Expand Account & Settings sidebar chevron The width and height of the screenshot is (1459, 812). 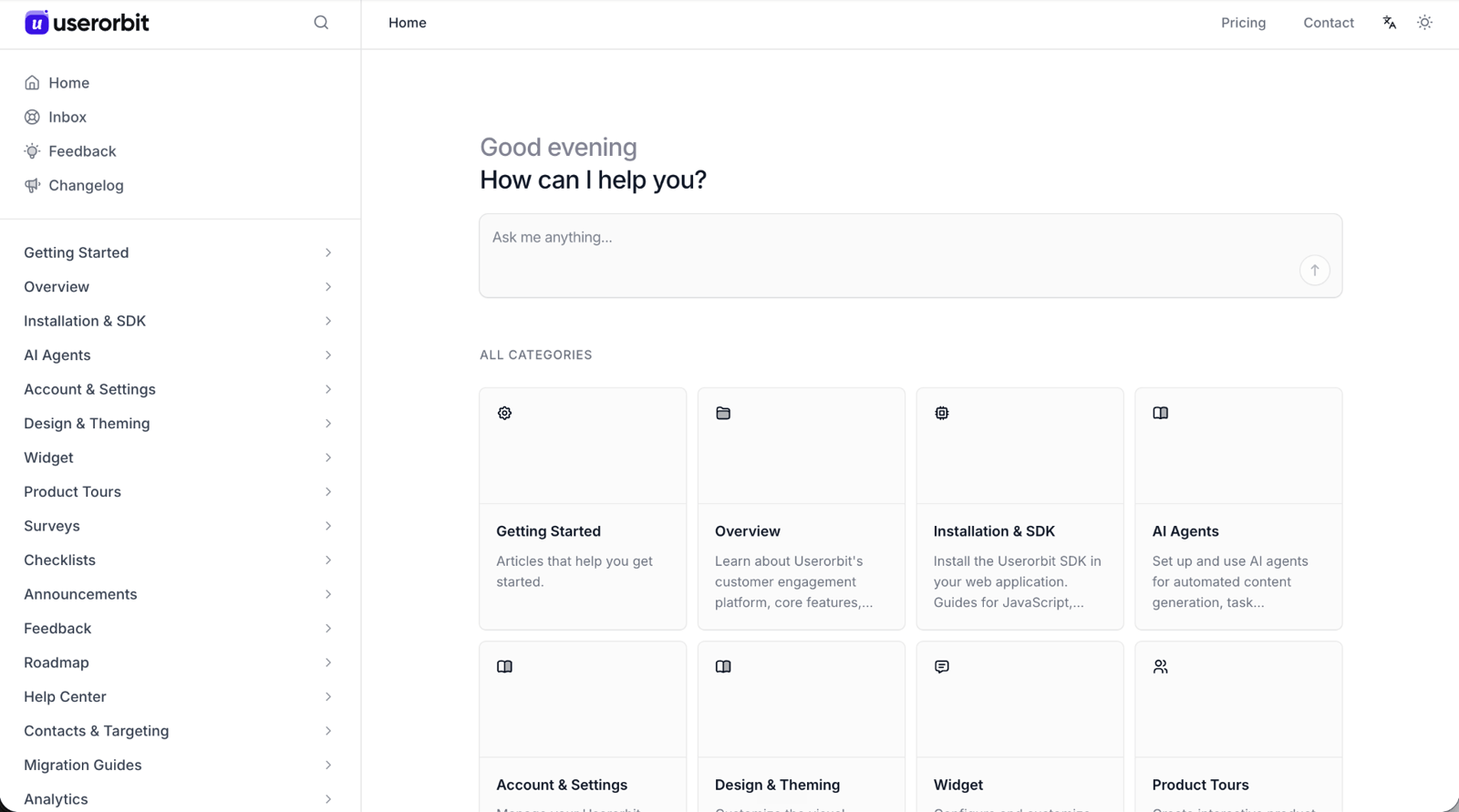point(328,389)
